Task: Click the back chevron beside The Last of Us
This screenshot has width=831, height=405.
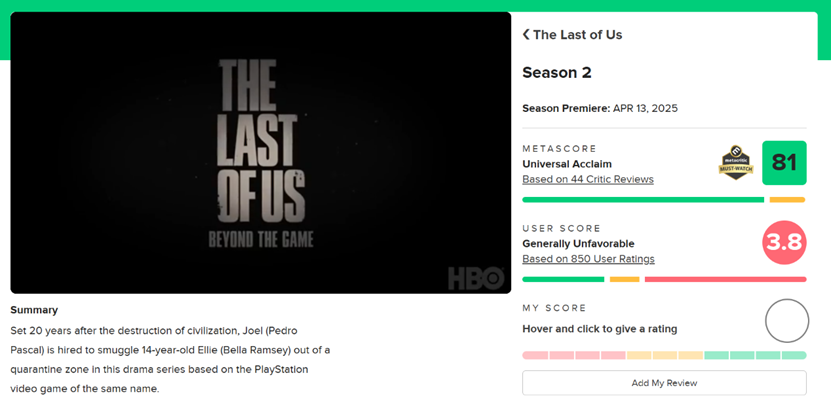Action: [526, 35]
